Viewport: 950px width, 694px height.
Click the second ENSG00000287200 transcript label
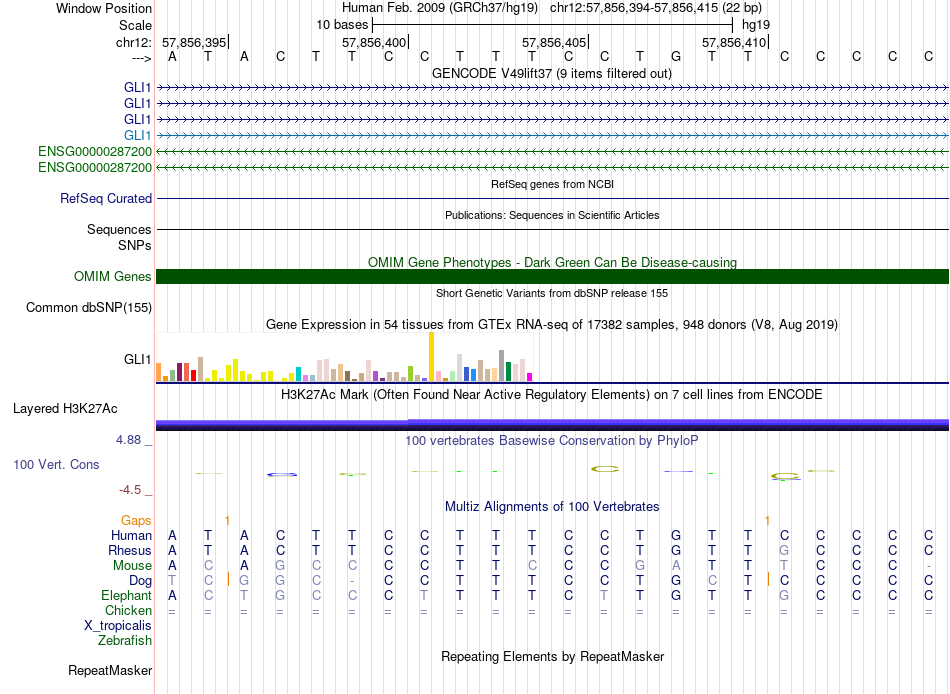point(95,167)
